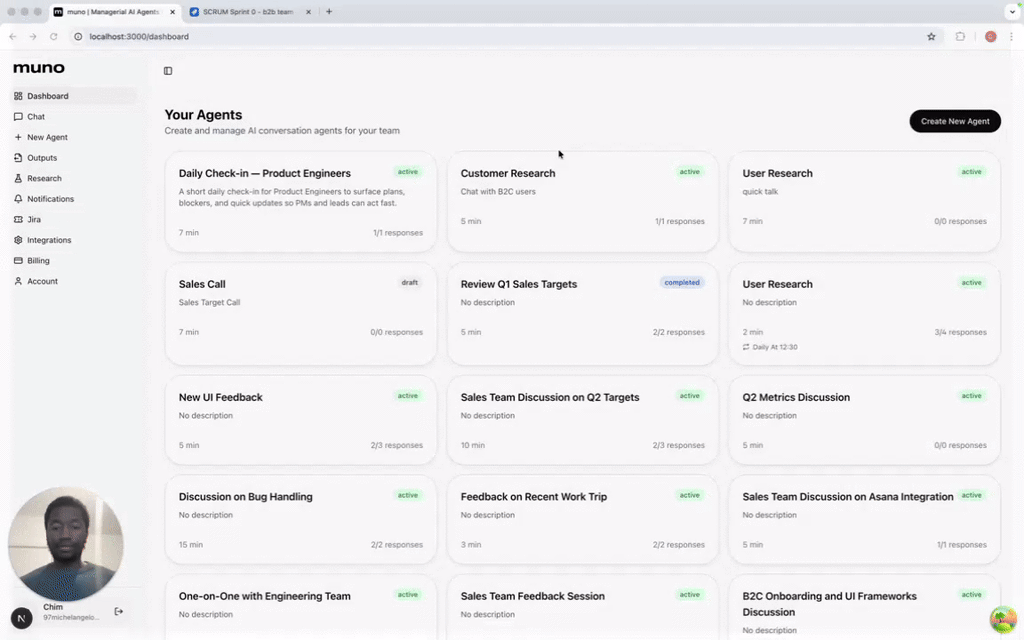The height and width of the screenshot is (640, 1024).
Task: Open a new browser tab
Action: point(329,12)
